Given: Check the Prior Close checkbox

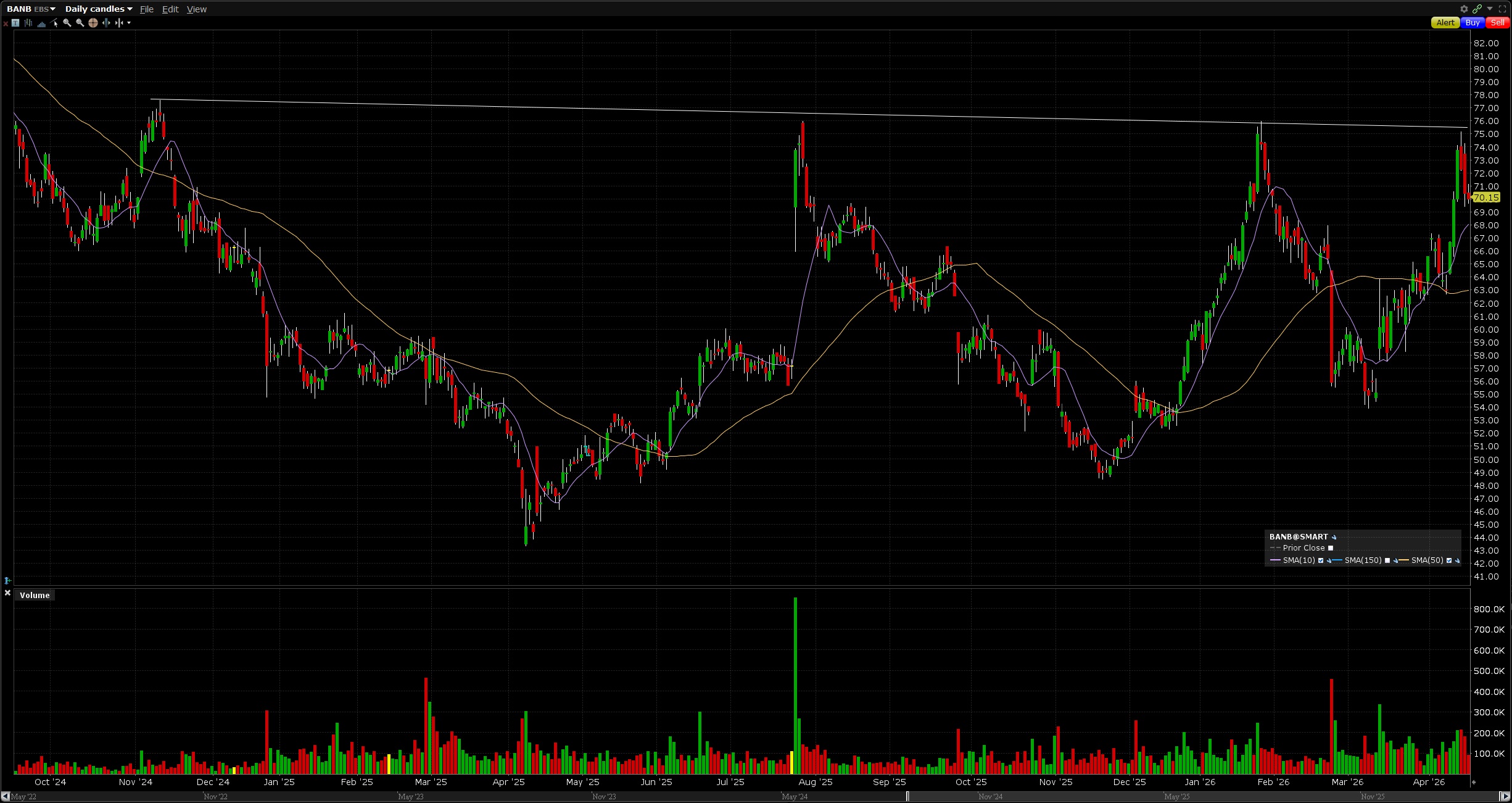Looking at the screenshot, I should pos(1331,548).
